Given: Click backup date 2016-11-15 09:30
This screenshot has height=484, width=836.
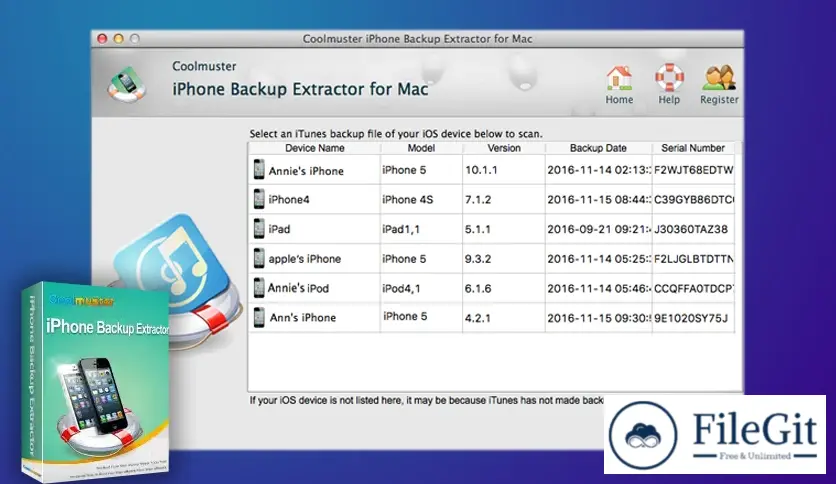Looking at the screenshot, I should tap(599, 318).
